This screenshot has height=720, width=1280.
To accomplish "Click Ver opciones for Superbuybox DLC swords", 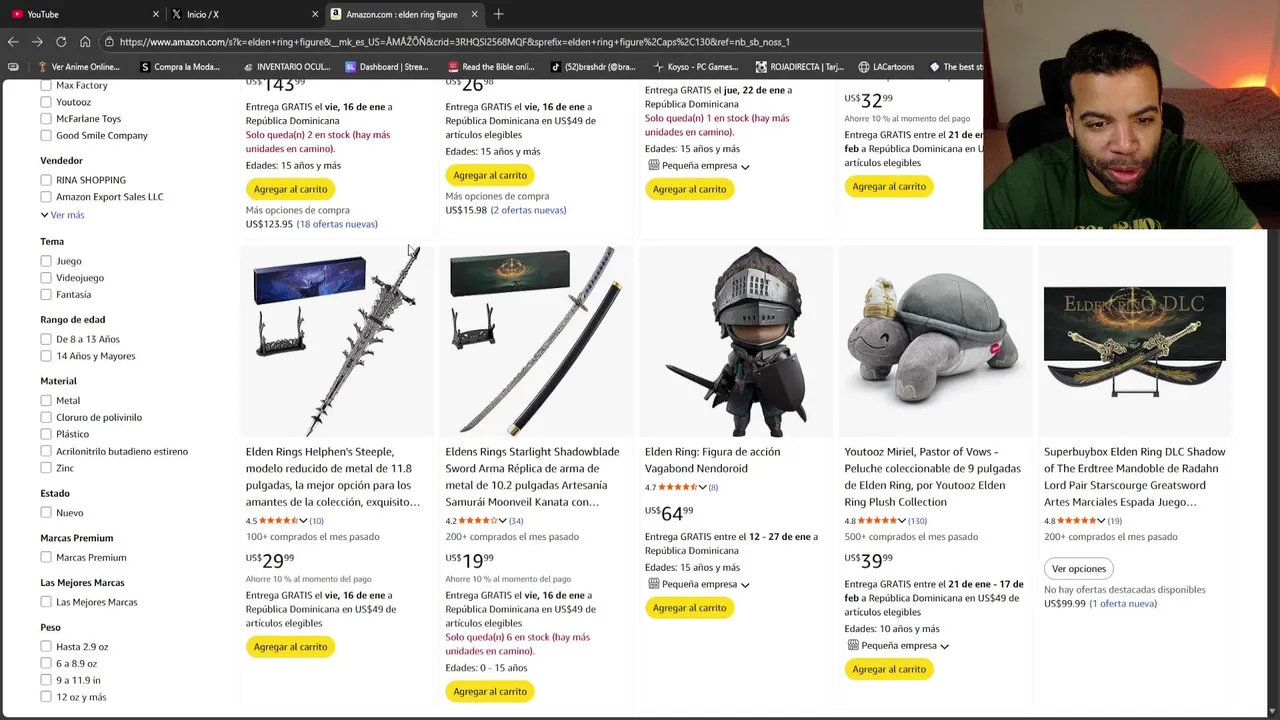I will (1079, 569).
